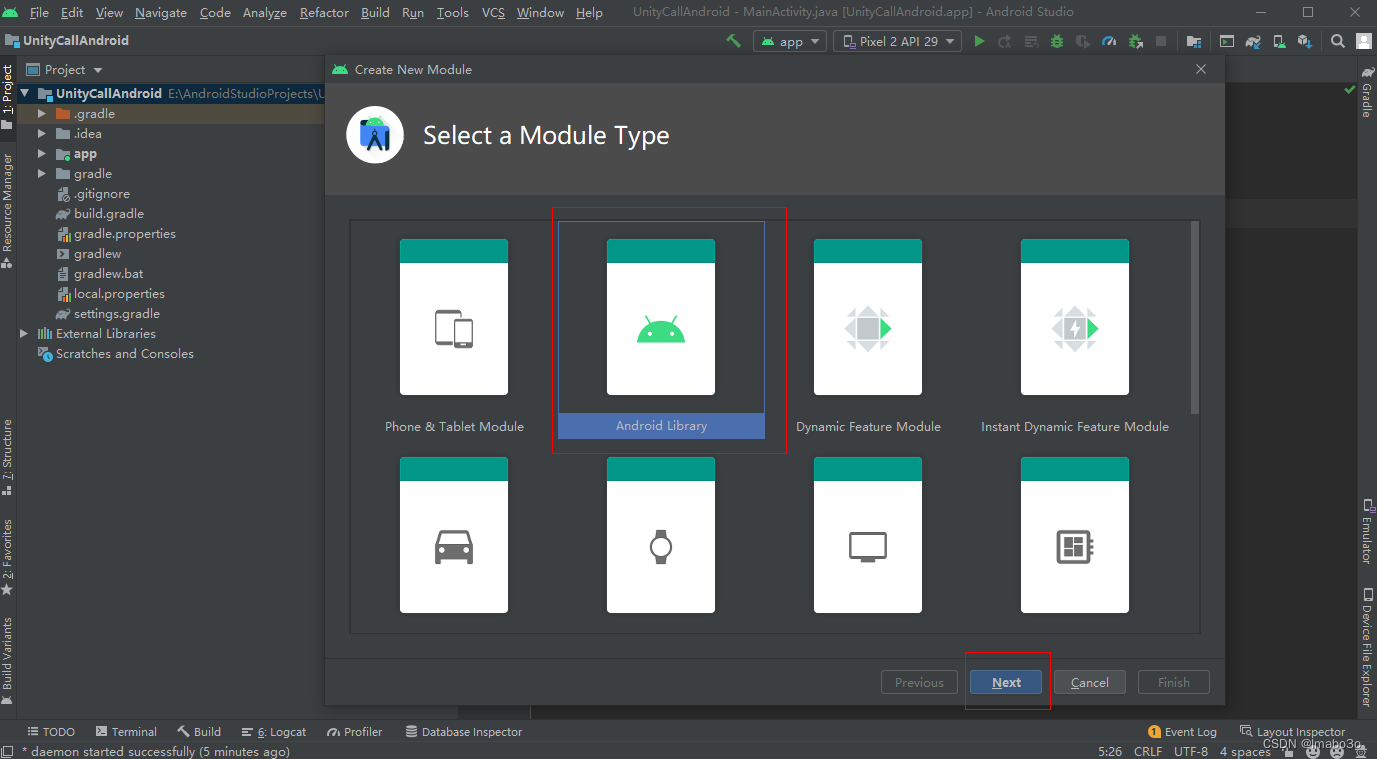Click the Debug app bug icon
Screen dimensions: 1377x759
(1057, 41)
